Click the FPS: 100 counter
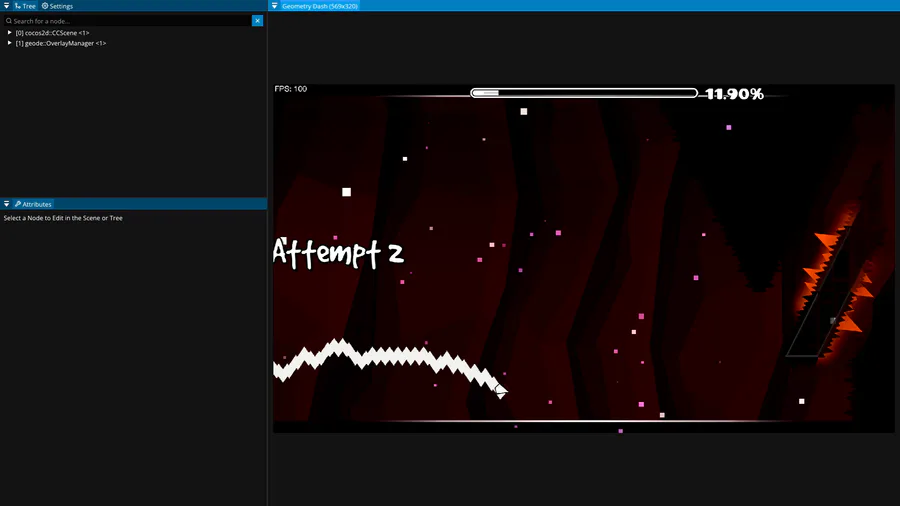 (291, 89)
